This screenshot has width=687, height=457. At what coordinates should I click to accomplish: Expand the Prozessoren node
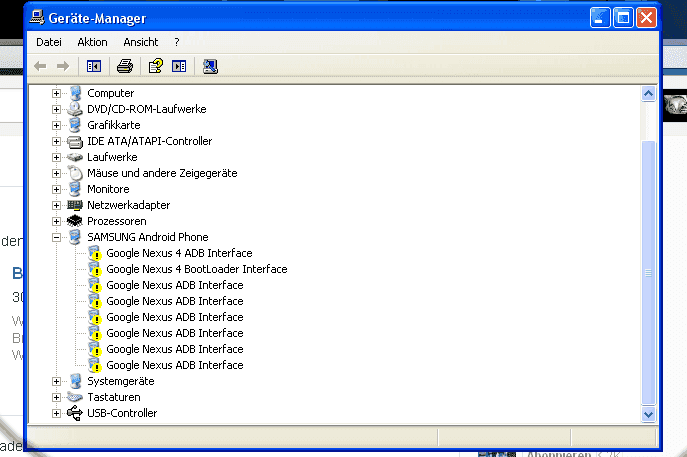[56, 221]
